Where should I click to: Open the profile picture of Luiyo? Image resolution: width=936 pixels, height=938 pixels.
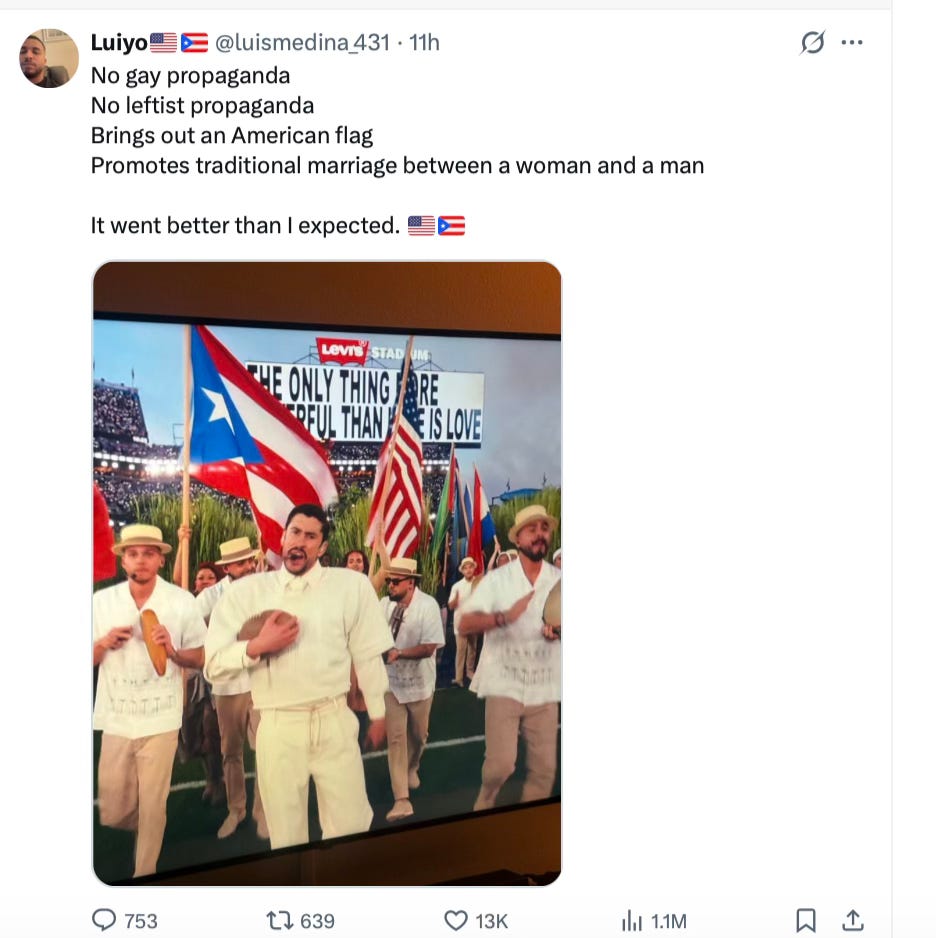click(x=49, y=58)
